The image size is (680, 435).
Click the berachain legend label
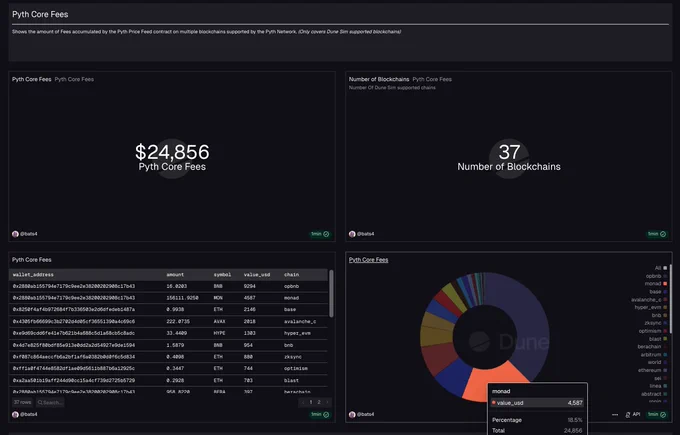(649, 347)
